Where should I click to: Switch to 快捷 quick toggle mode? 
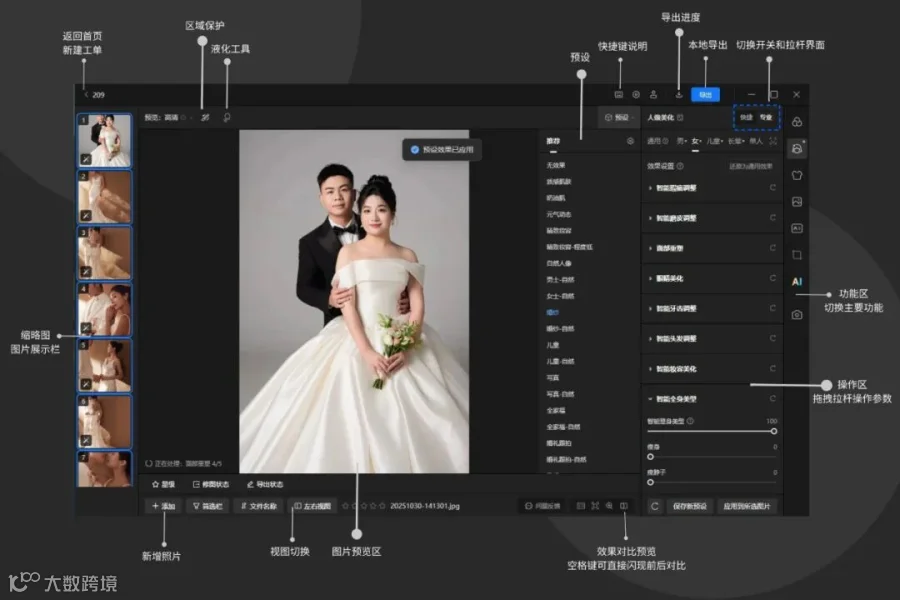746,117
